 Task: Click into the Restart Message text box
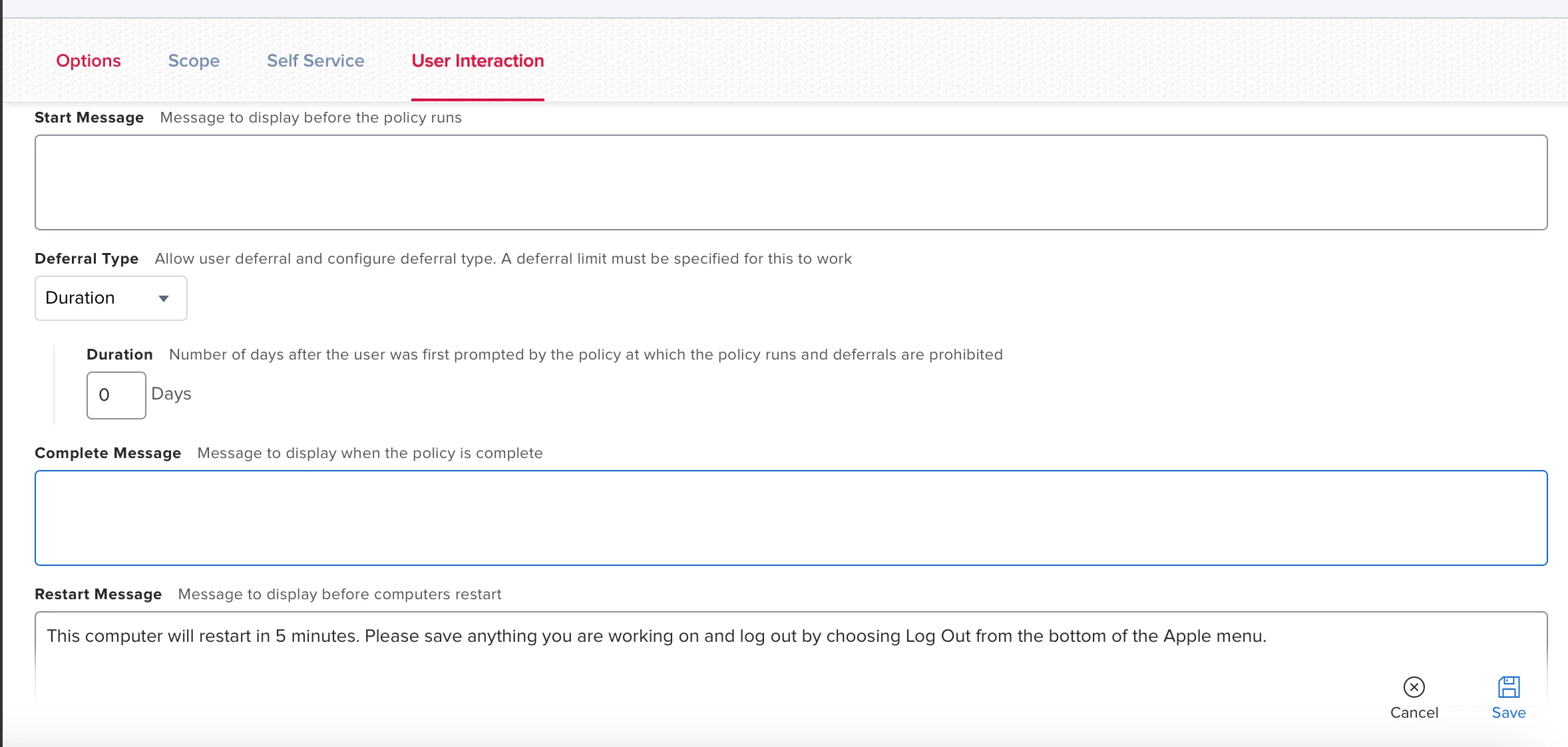click(791, 658)
